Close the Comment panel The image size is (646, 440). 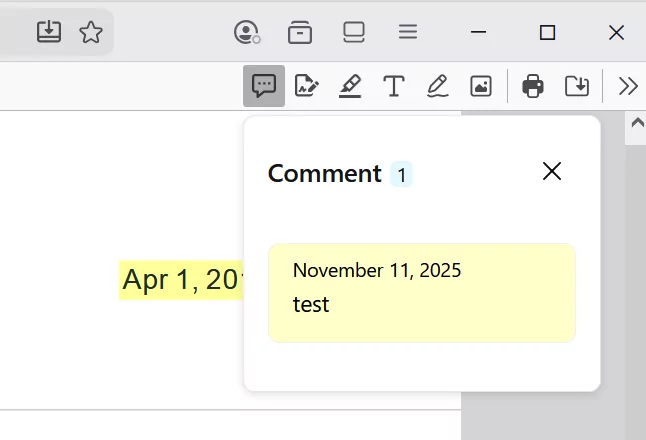(x=551, y=172)
